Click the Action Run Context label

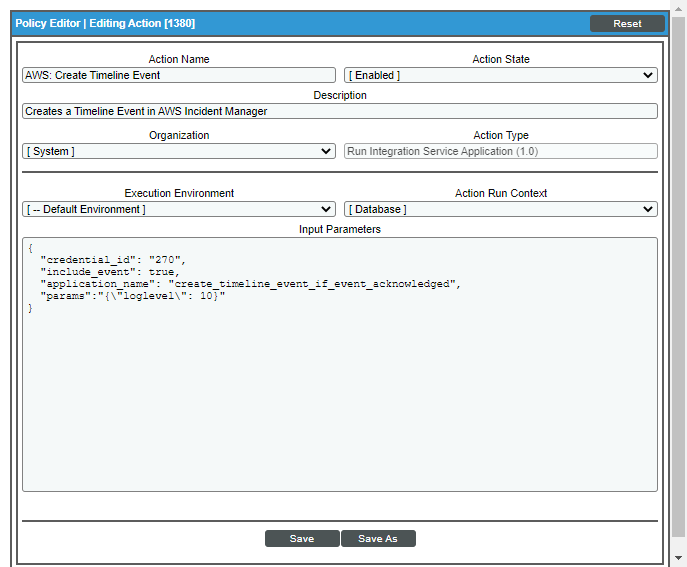click(501, 193)
